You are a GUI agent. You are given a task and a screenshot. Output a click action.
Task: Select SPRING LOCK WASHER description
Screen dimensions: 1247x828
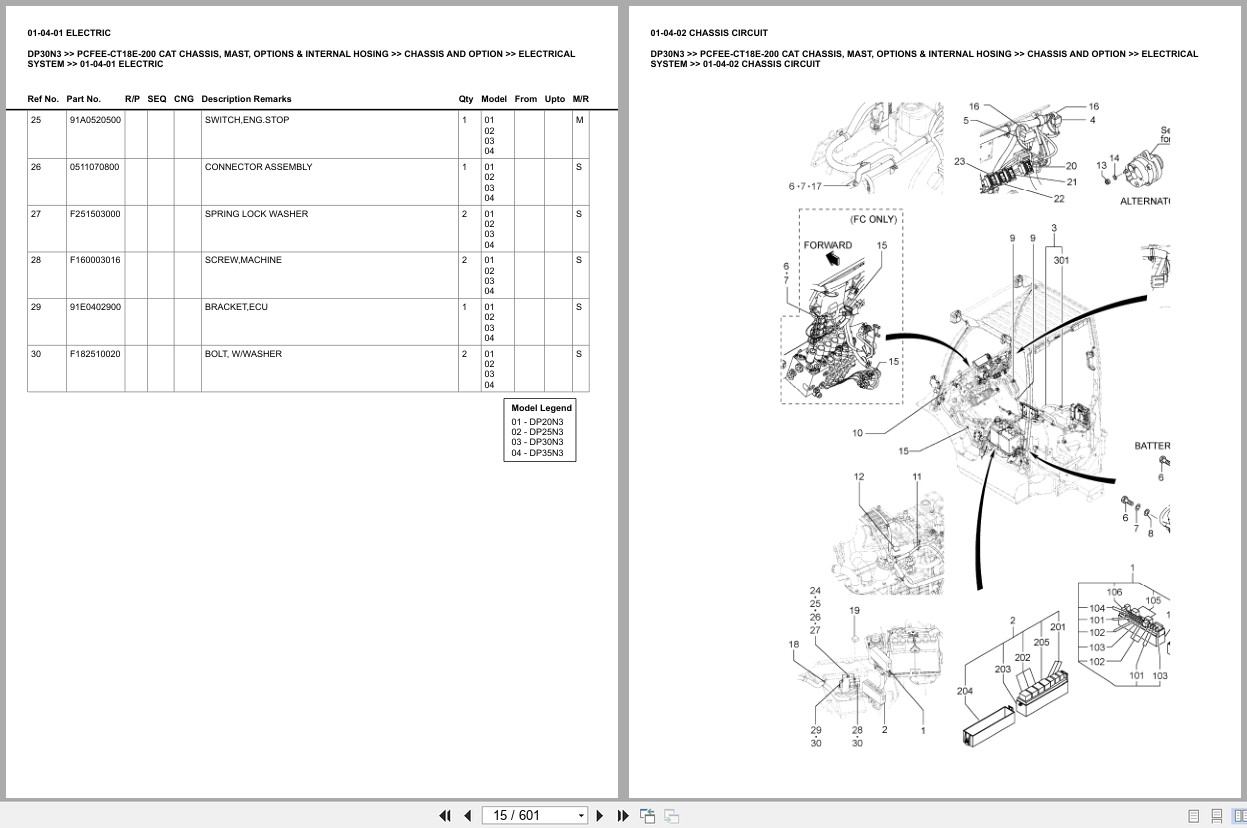coord(256,214)
